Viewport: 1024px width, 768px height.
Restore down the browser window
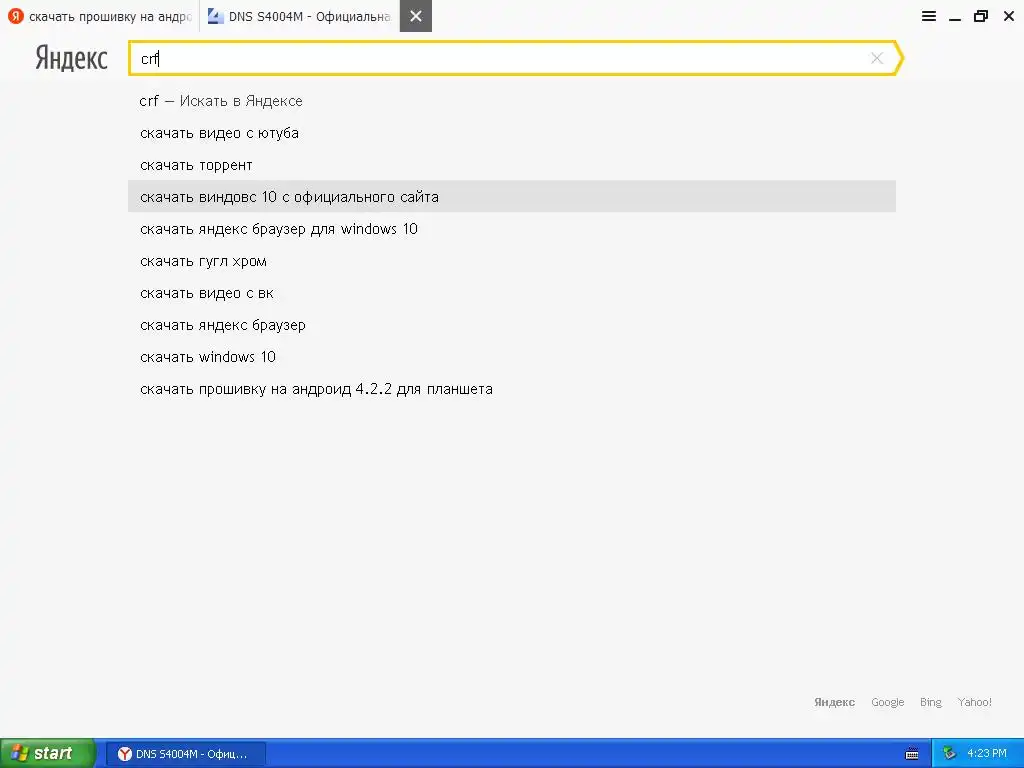981,16
